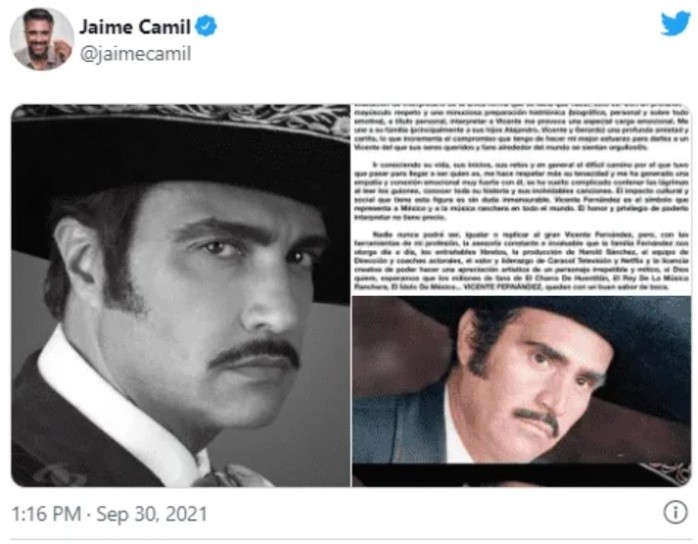Open the dark strip image below color portrait
This screenshot has height=544, width=698.
(x=522, y=475)
